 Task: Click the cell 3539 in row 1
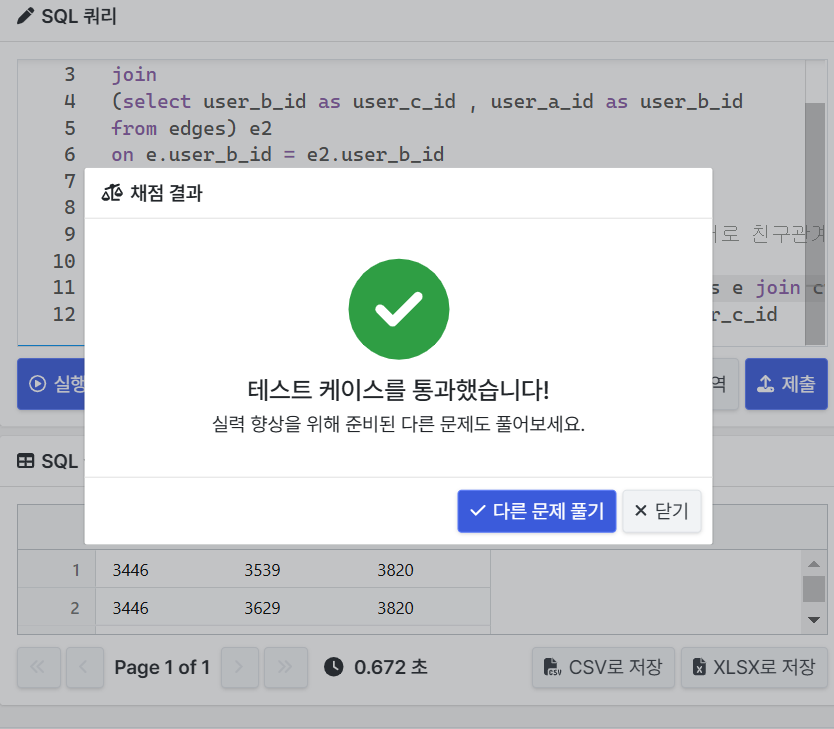tap(262, 570)
